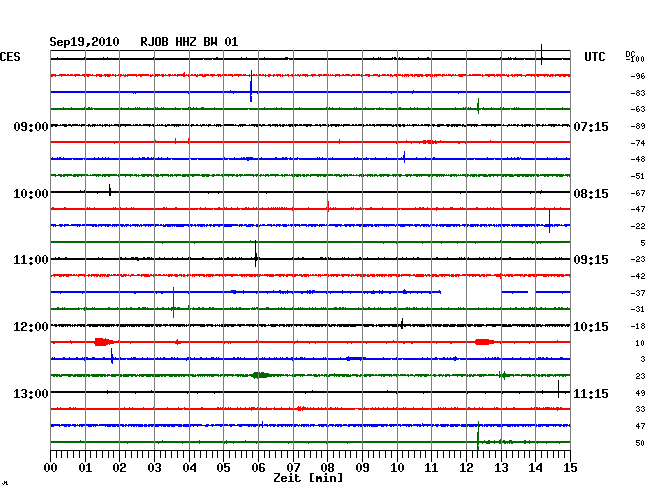Click the x-axis minute label "13"

(501, 468)
